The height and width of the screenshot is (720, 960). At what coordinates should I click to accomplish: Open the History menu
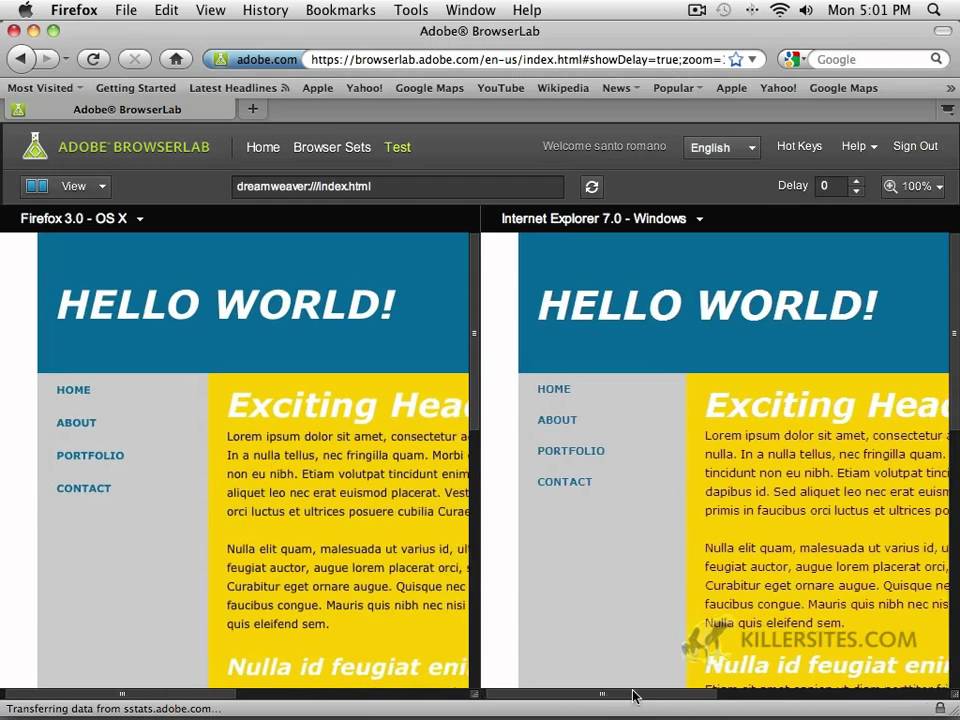(265, 10)
